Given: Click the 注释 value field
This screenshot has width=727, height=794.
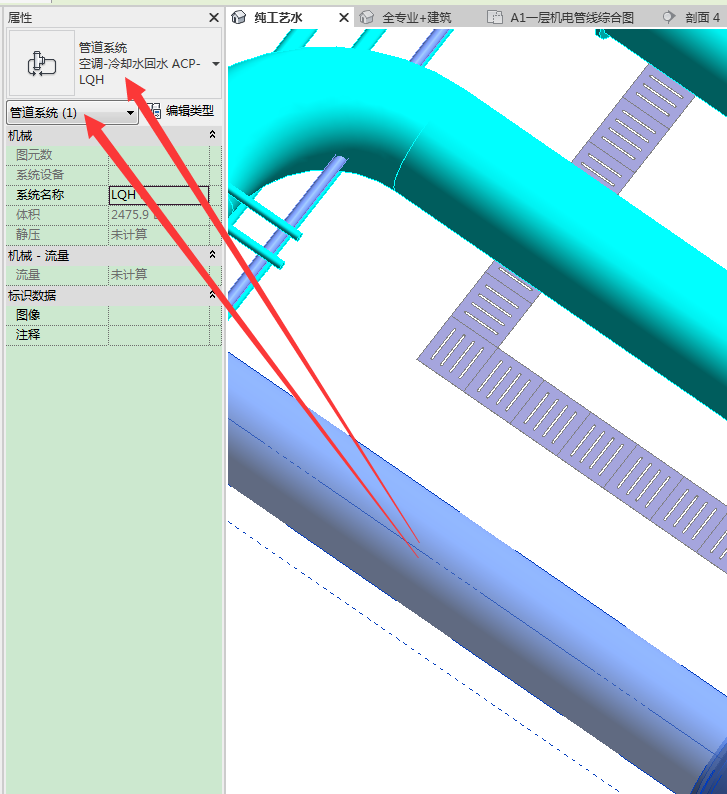Looking at the screenshot, I should click(158, 335).
